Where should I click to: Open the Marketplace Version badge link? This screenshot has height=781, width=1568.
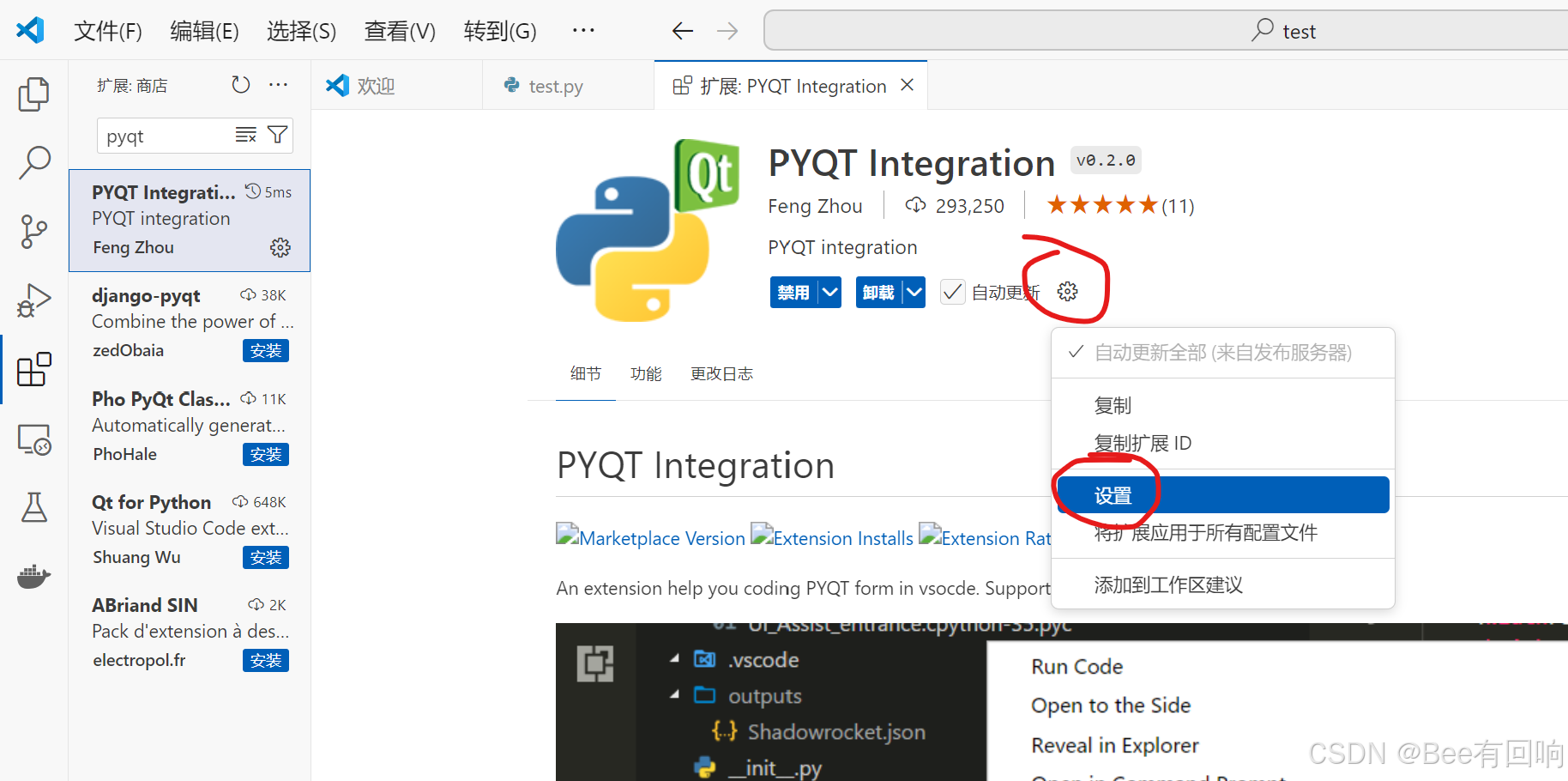point(651,538)
